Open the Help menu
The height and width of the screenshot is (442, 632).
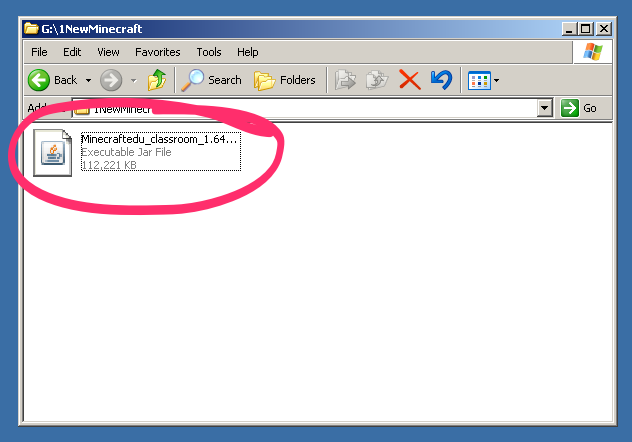tap(247, 52)
